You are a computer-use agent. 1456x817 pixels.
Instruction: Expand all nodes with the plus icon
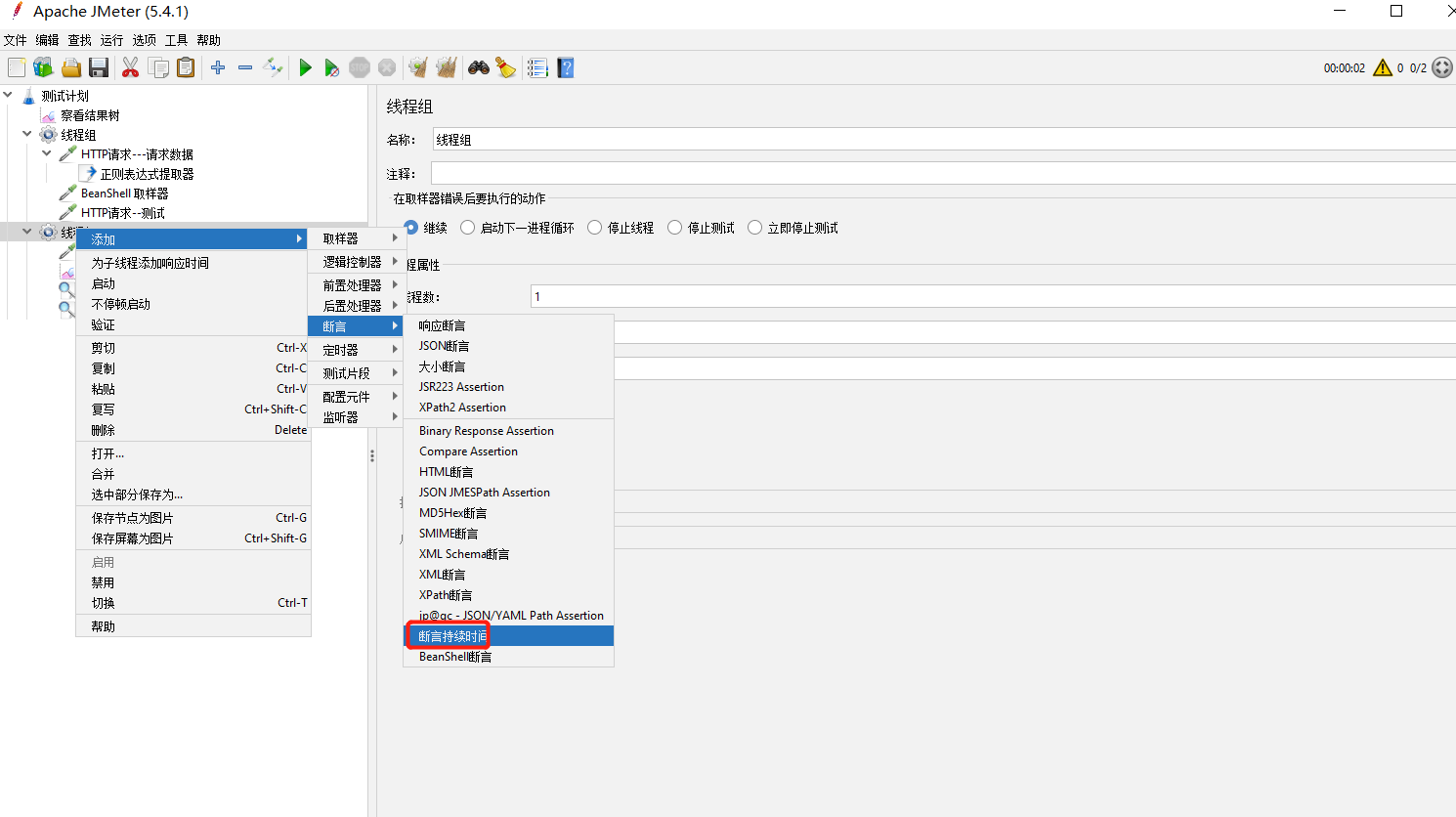coord(218,67)
